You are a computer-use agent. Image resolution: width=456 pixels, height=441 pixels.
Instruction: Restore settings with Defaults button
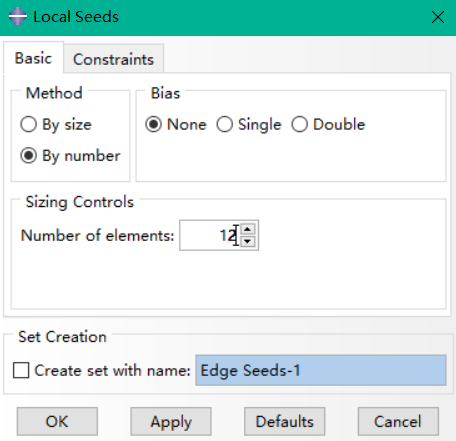click(x=285, y=421)
